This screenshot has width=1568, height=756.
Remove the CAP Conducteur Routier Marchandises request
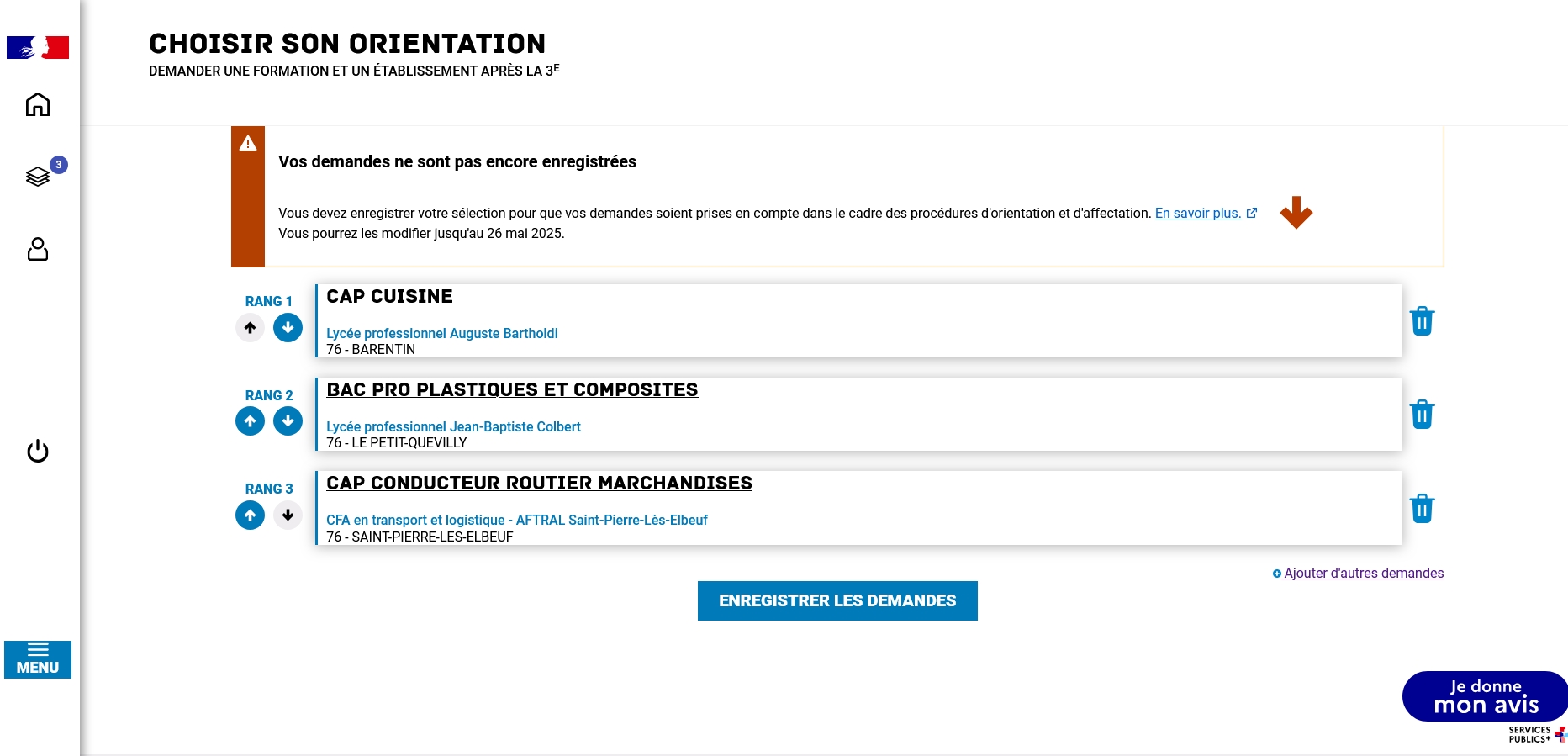(1422, 509)
